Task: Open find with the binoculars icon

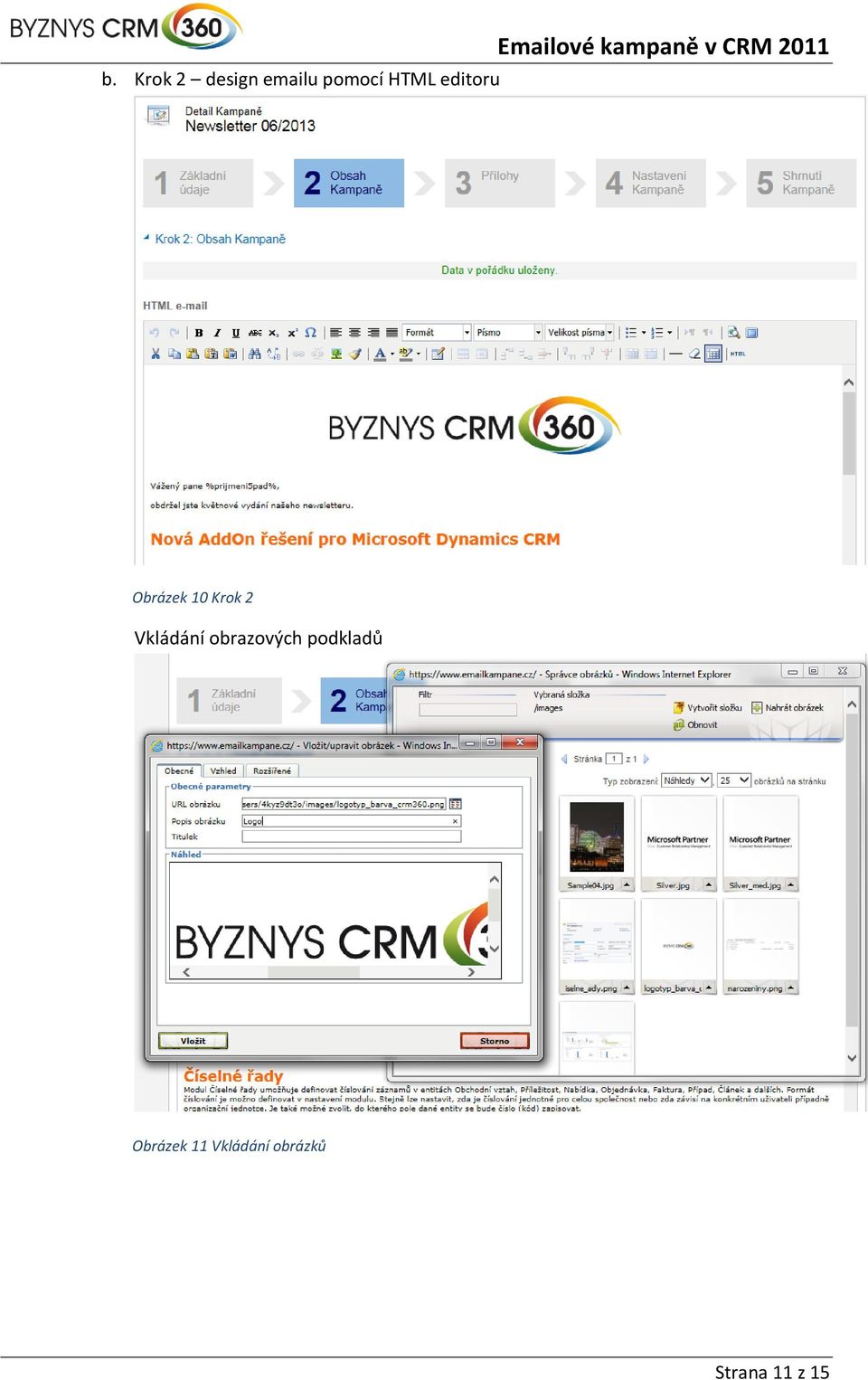Action: (255, 354)
